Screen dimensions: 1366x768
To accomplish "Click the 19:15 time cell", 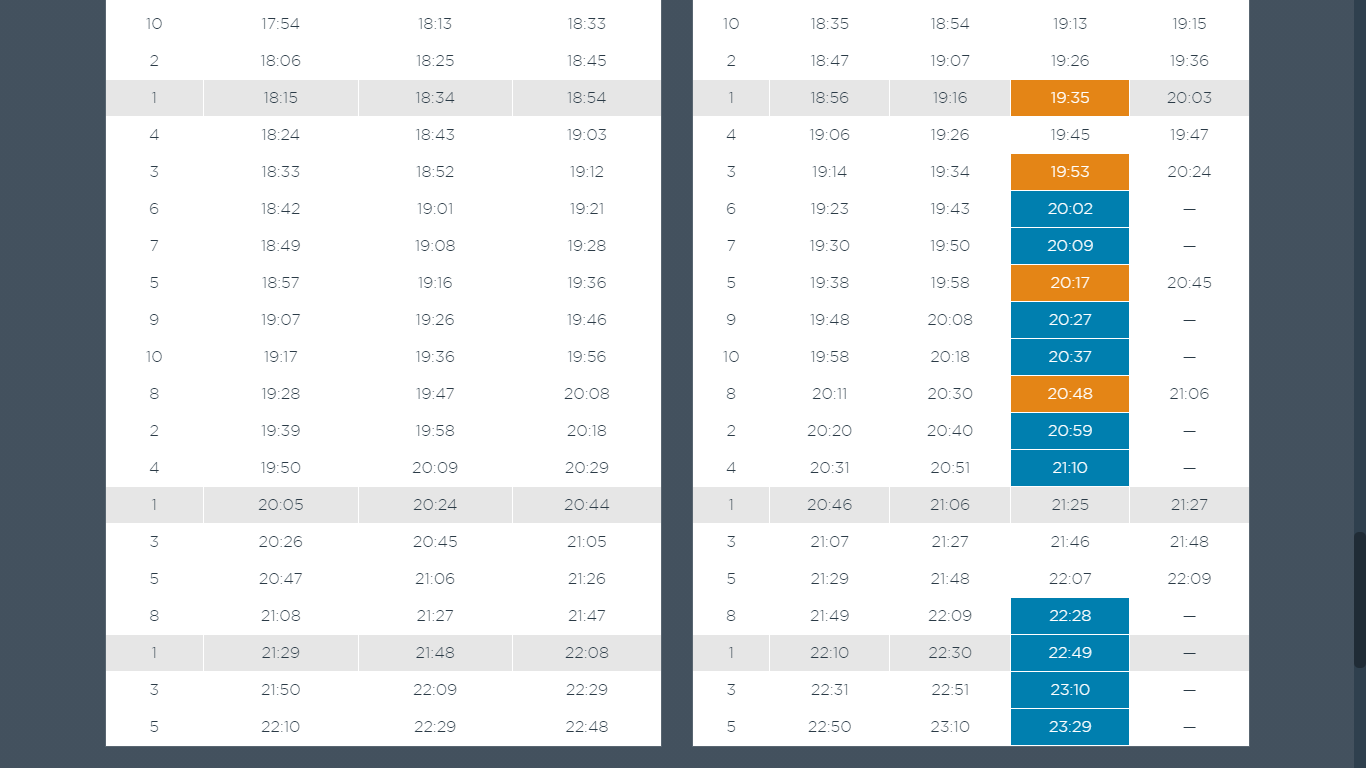I will (1189, 24).
